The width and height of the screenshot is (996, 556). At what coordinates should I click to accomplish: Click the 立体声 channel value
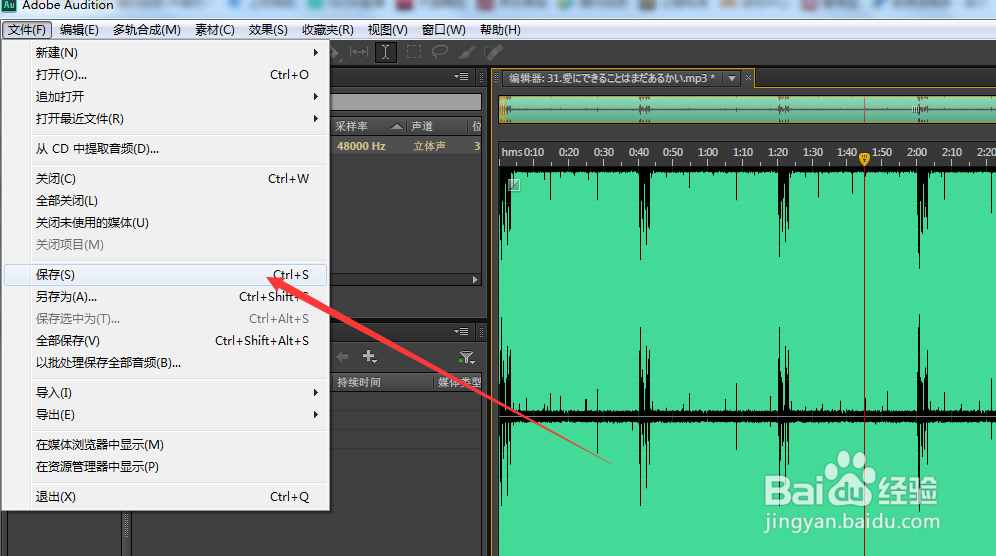point(429,146)
